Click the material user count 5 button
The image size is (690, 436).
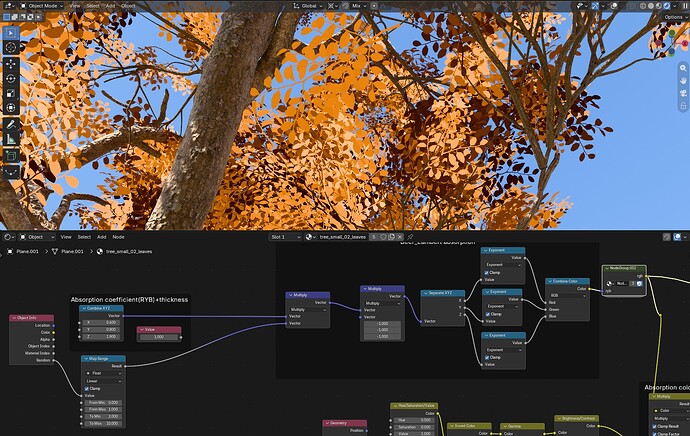point(374,237)
